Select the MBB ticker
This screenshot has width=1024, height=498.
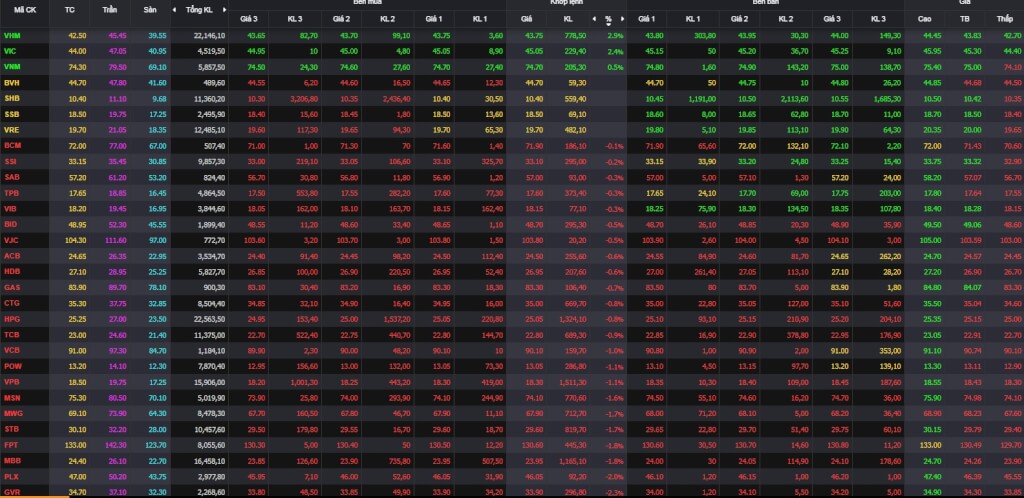[12, 460]
